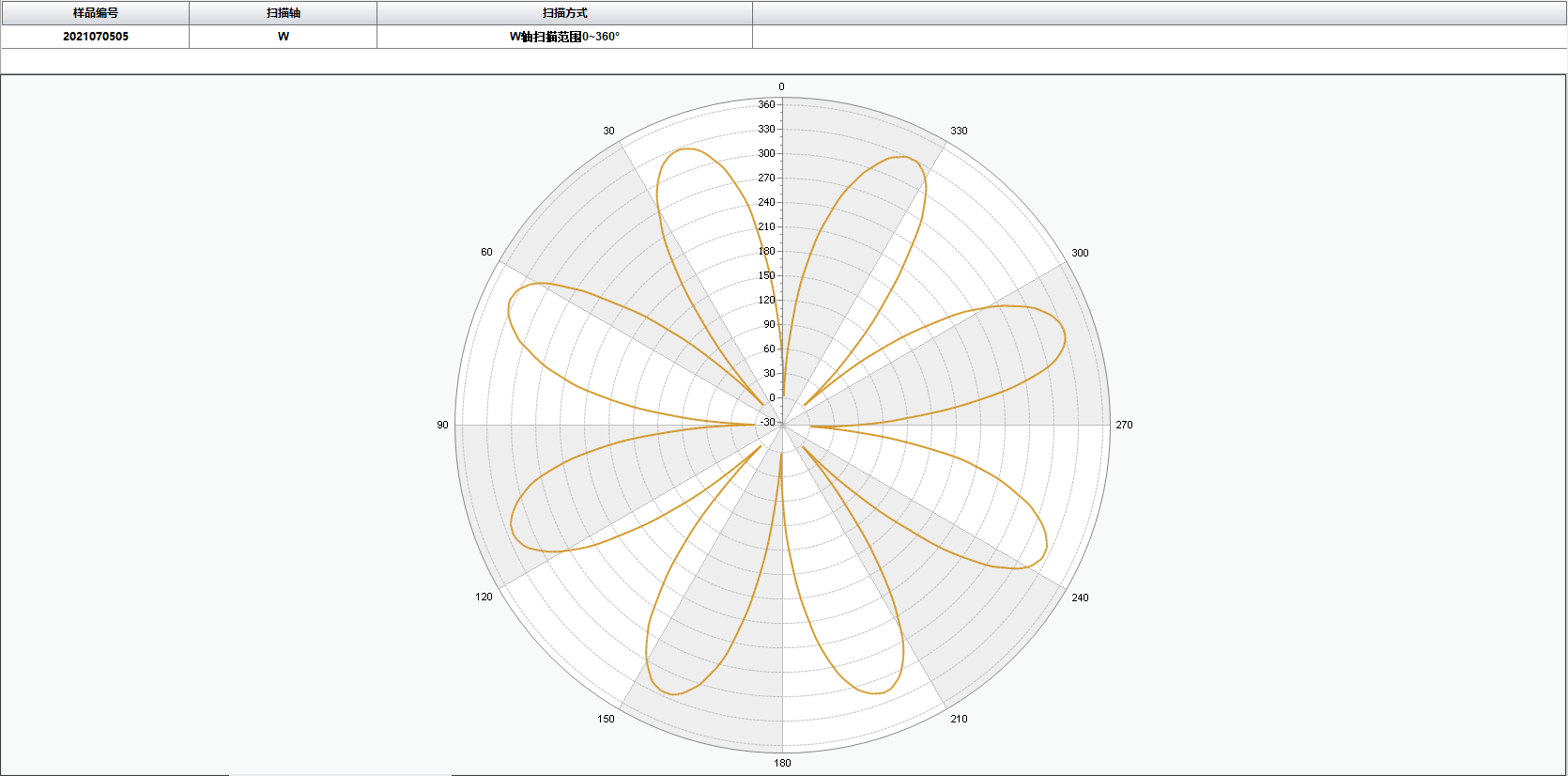This screenshot has height=776, width=1568.
Task: Click the 180 degree angle label
Action: pyautogui.click(x=782, y=763)
